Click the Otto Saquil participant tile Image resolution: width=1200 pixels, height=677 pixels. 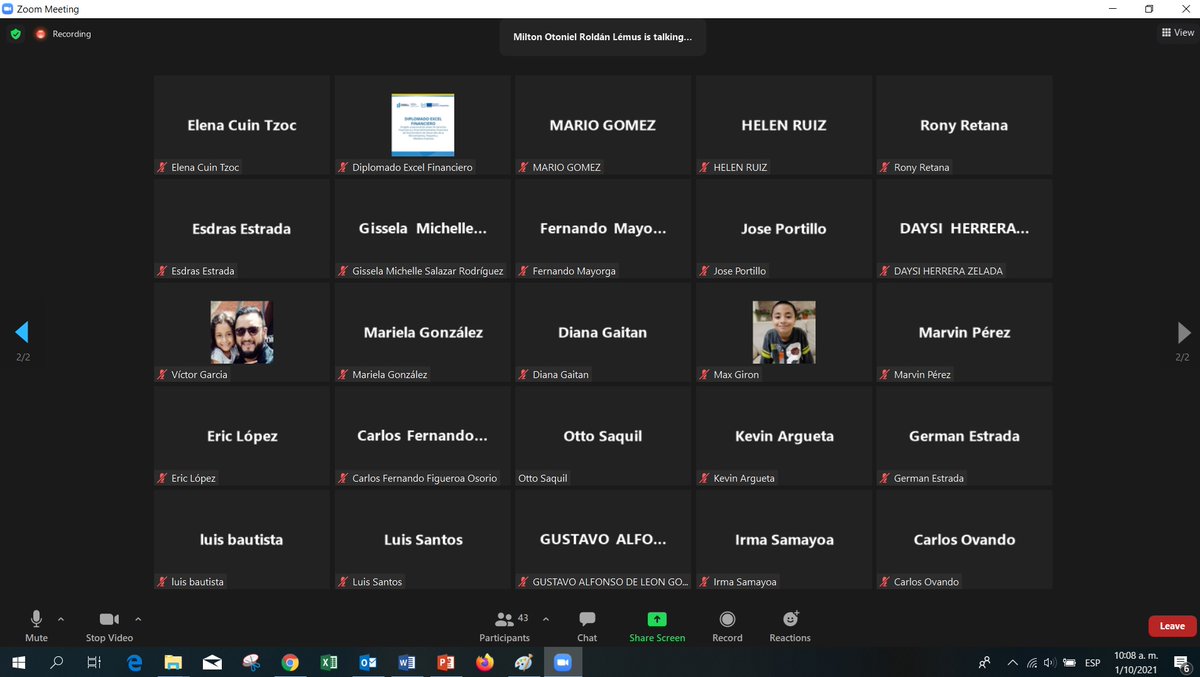[603, 436]
